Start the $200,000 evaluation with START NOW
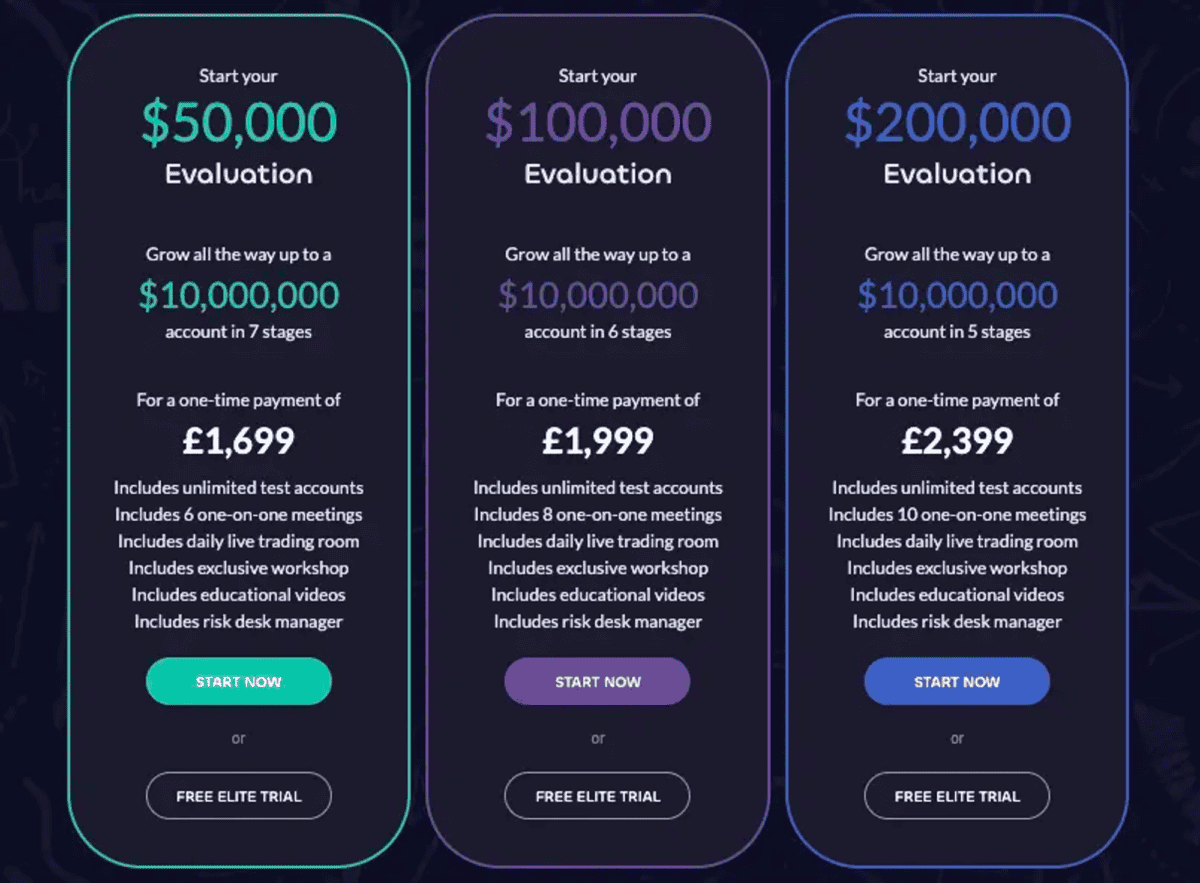This screenshot has width=1200, height=883. pyautogui.click(x=956, y=681)
